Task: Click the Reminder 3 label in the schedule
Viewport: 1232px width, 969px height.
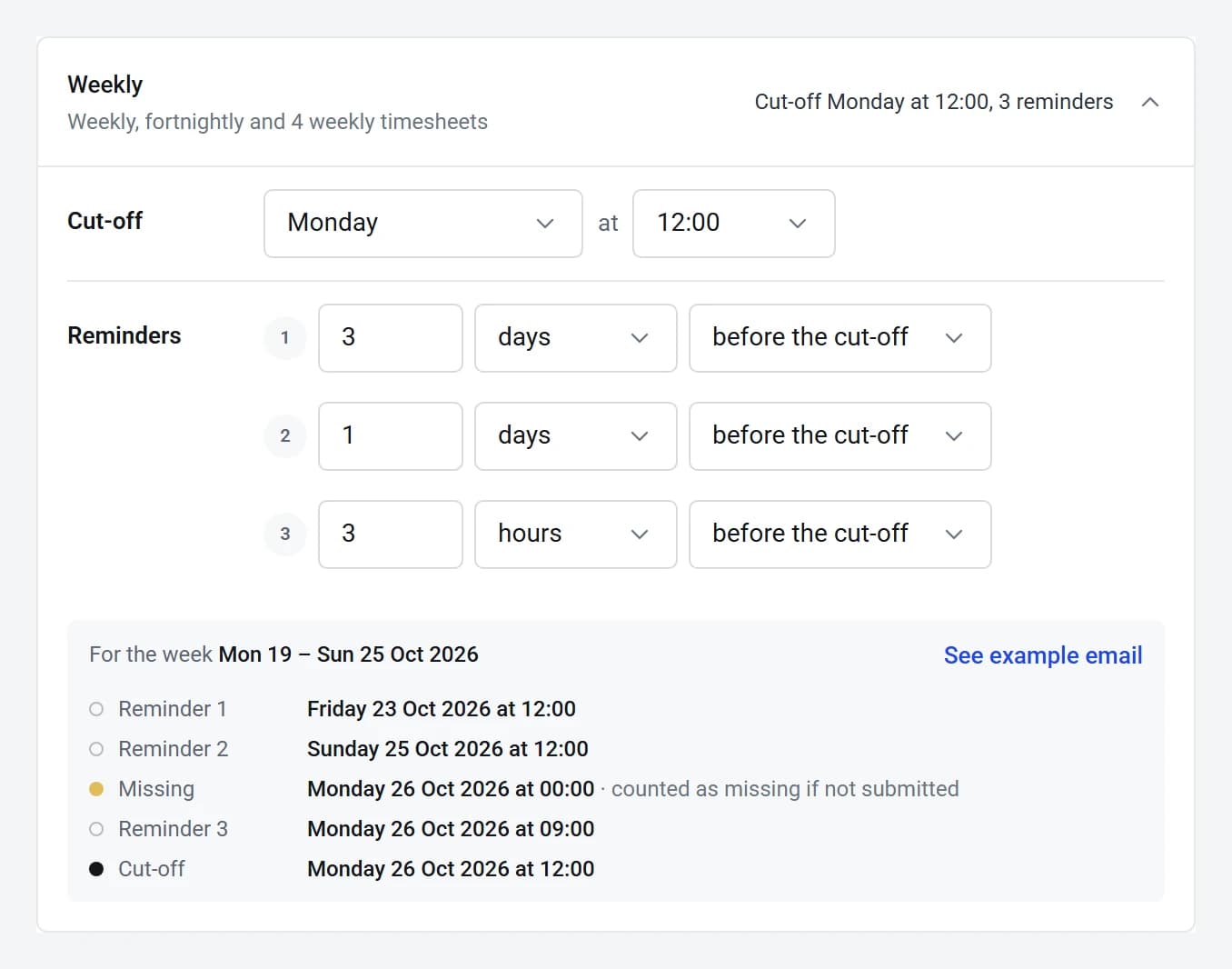Action: (x=174, y=829)
